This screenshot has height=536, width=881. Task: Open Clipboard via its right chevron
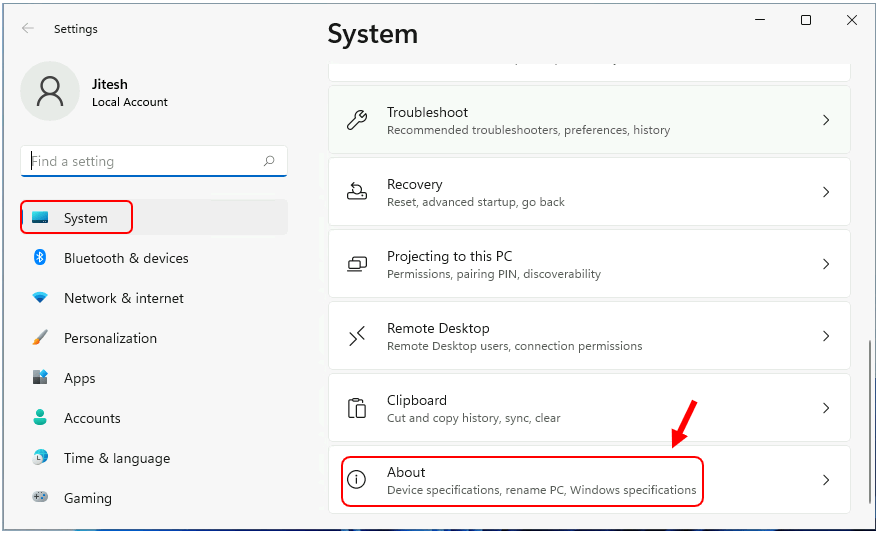(826, 408)
